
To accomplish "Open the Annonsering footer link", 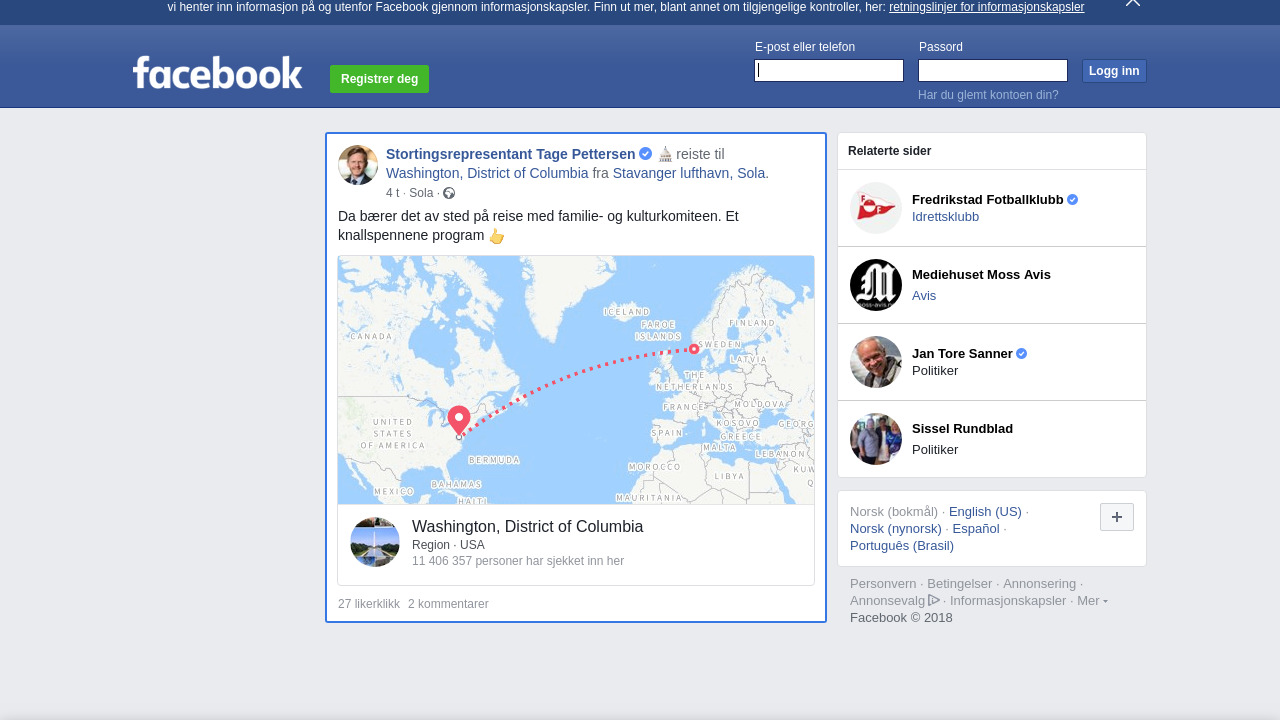I will point(1040,584).
